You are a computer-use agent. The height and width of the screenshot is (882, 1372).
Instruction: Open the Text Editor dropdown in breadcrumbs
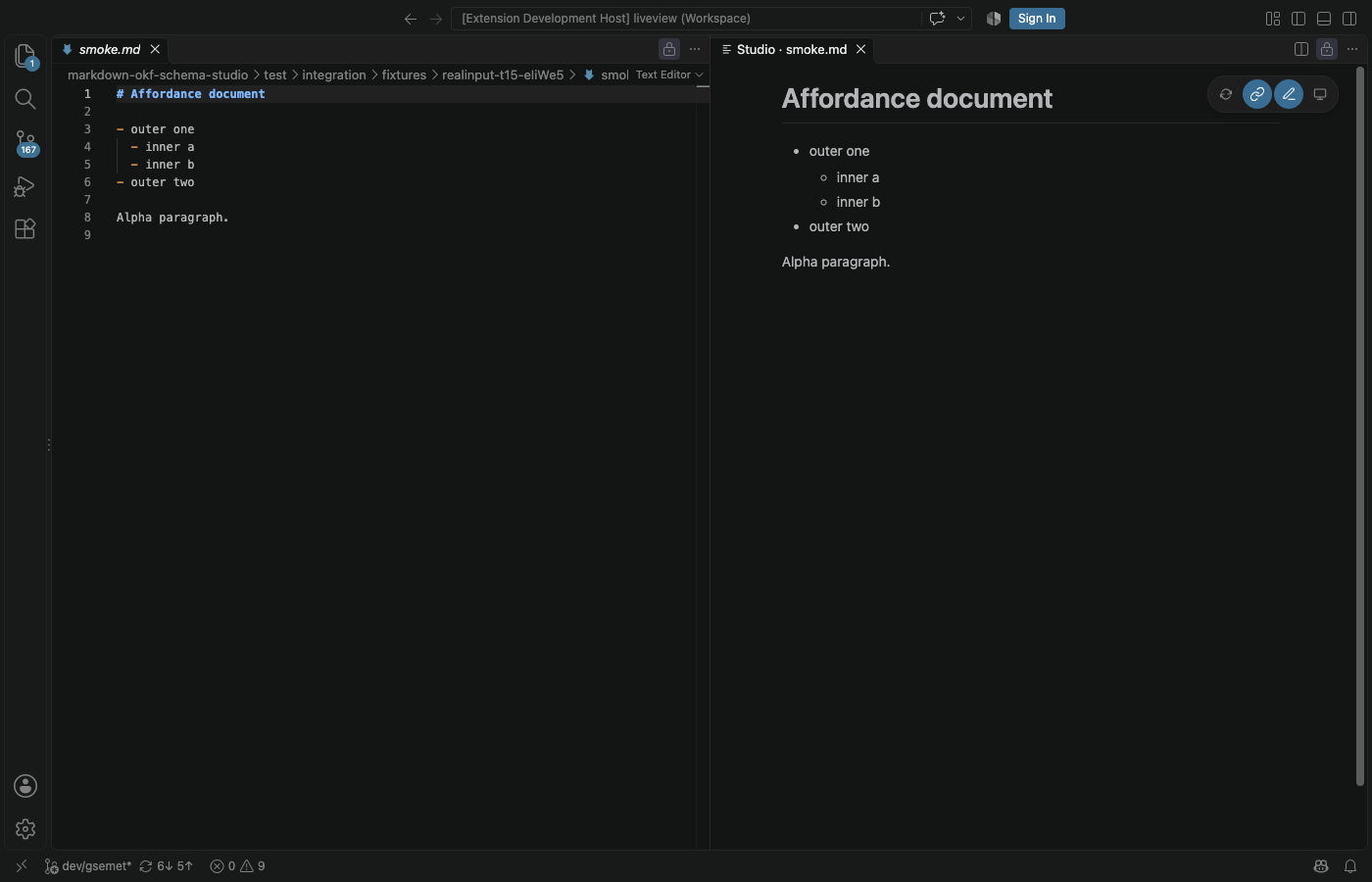pyautogui.click(x=669, y=74)
